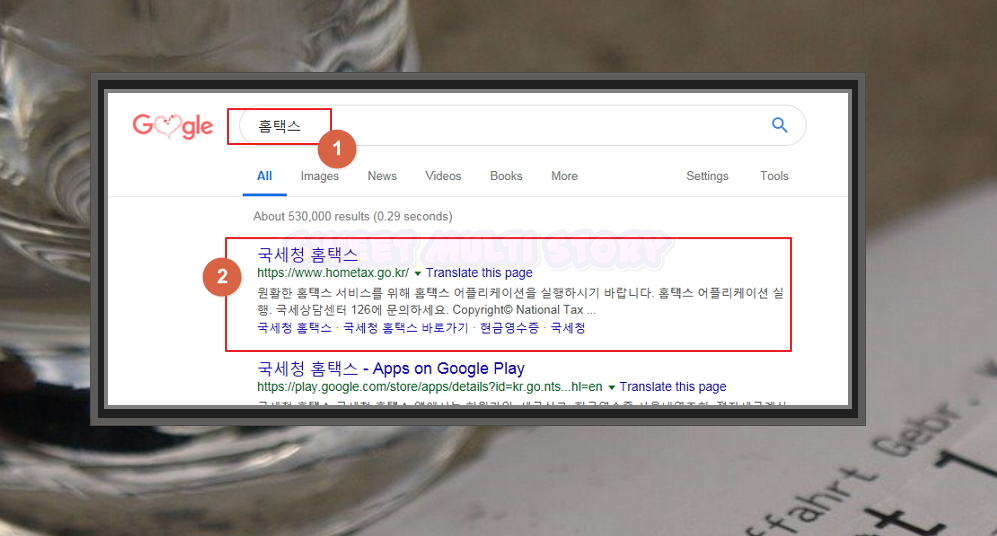The height and width of the screenshot is (536, 997).
Task: Switch to the Images tab
Action: [320, 176]
